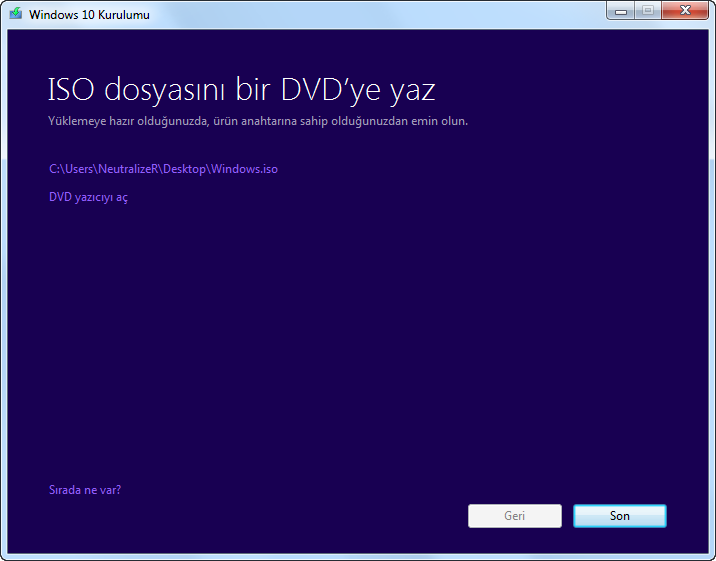The height and width of the screenshot is (561, 716).
Task: Open the C:\Users\NeutralizeR\Desktop\Windows.iso path link
Action: pyautogui.click(x=163, y=169)
